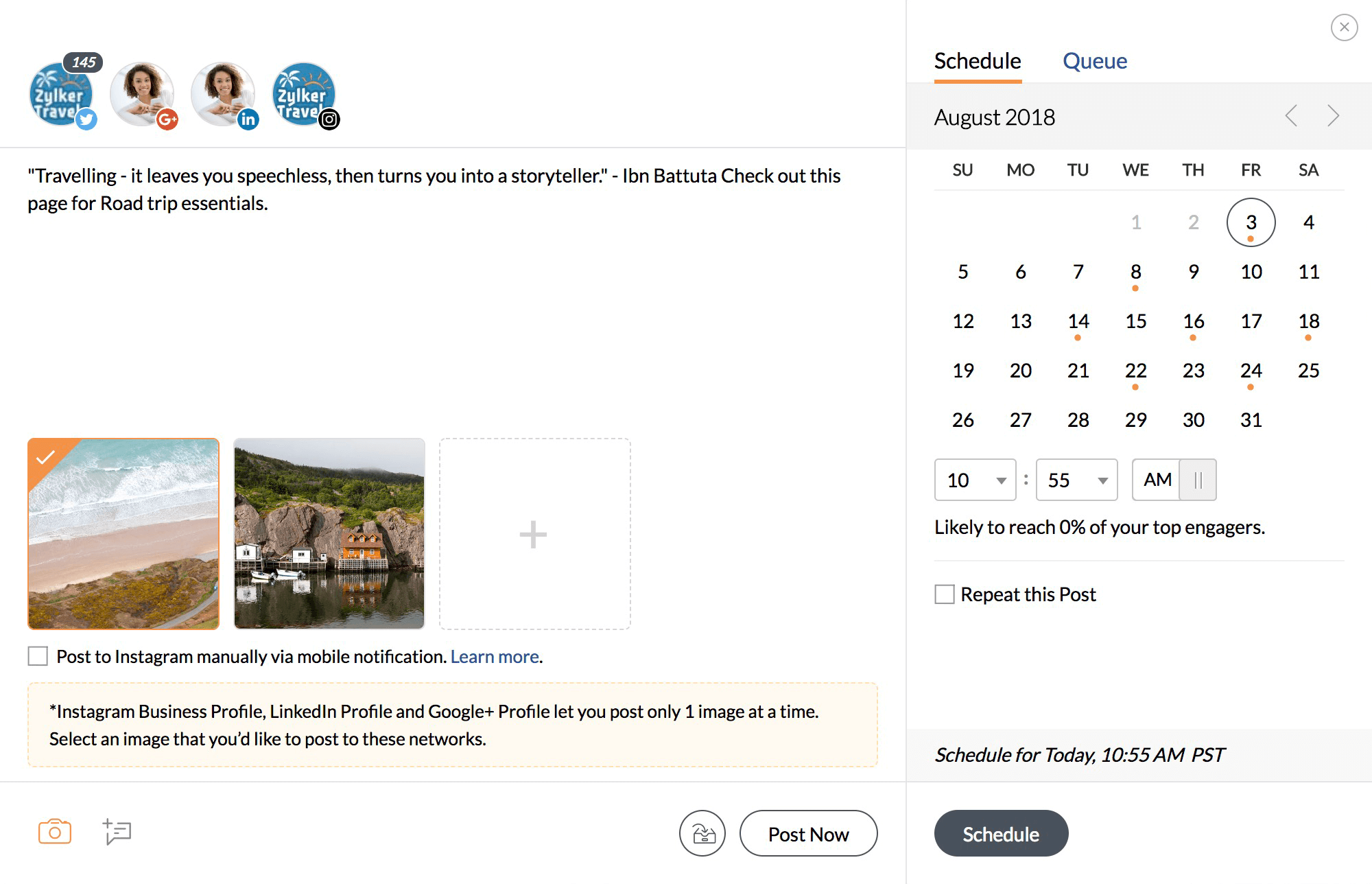The image size is (1372, 884).
Task: Select August 5 on the calendar
Action: click(963, 272)
